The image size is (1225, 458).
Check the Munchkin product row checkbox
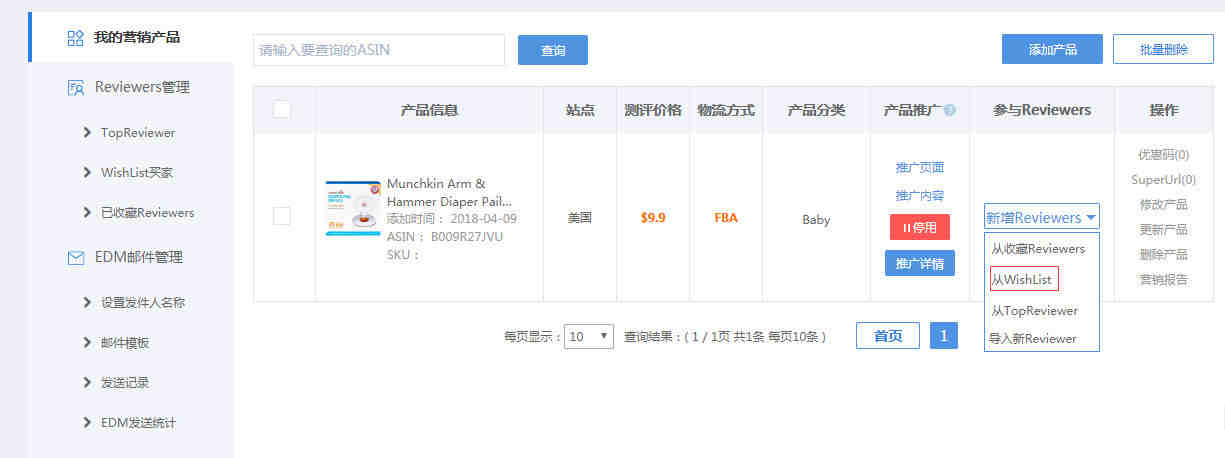point(282,216)
